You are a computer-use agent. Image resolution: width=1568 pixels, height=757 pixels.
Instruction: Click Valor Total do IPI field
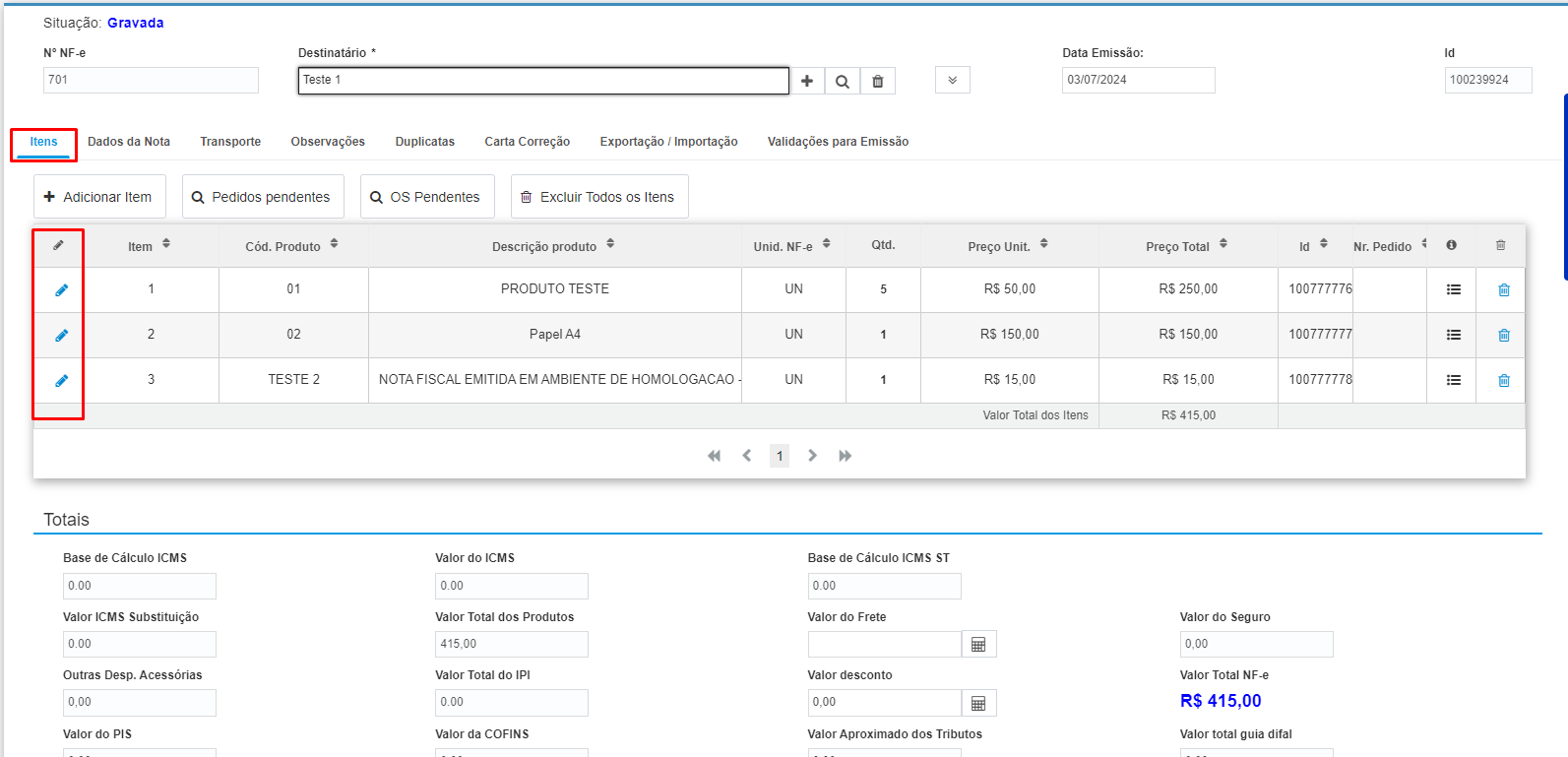[512, 703]
